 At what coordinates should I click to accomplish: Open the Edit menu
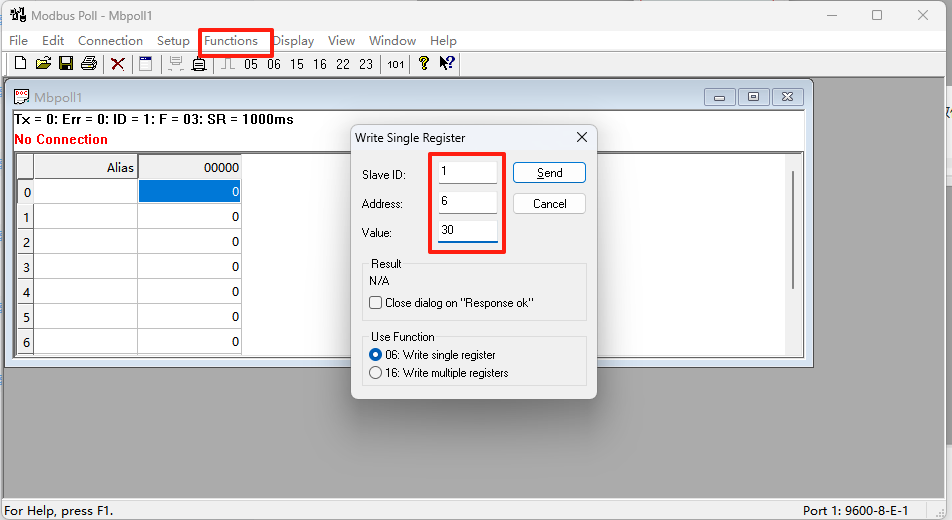(53, 41)
